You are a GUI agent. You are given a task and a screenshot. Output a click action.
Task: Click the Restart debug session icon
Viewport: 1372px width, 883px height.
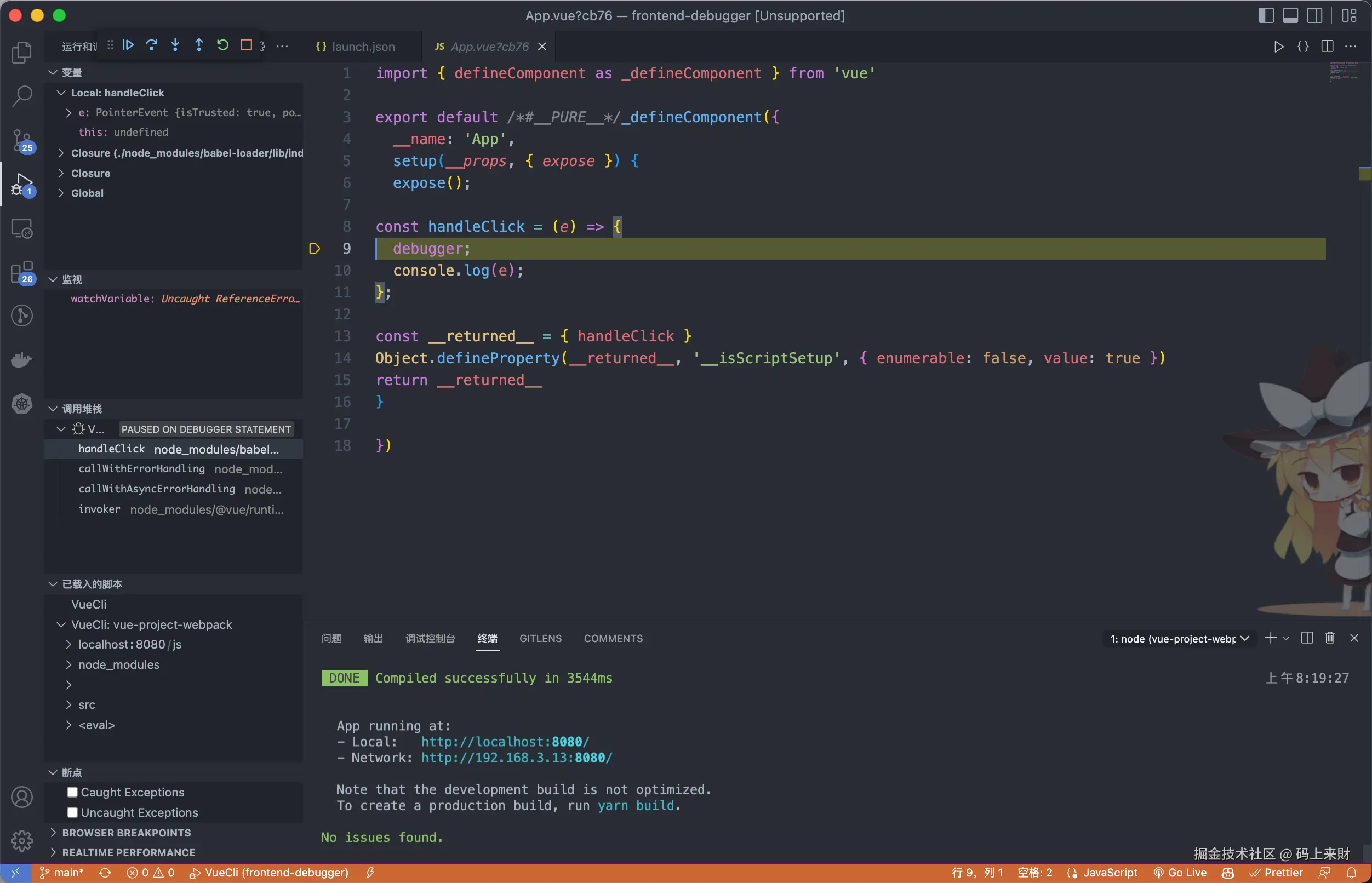click(x=222, y=45)
